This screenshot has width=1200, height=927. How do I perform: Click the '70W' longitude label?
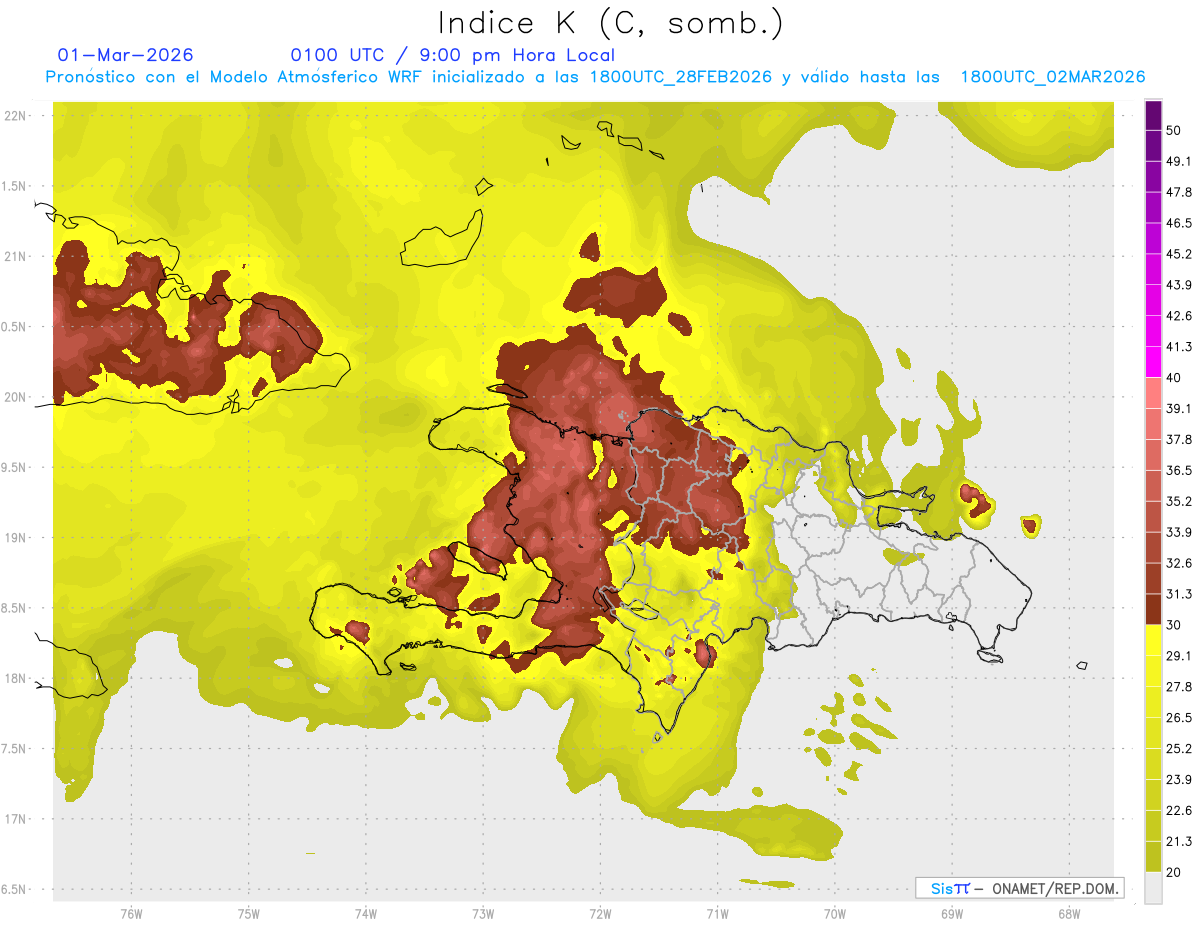(x=834, y=913)
